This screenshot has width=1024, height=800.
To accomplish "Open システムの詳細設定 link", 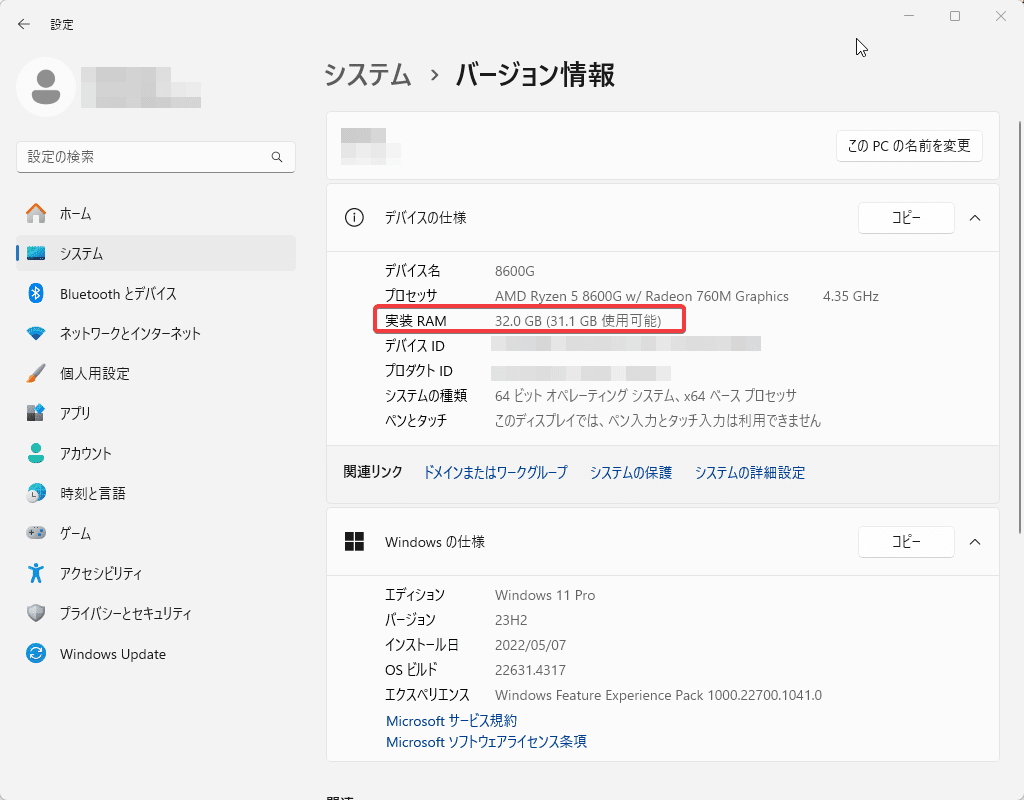I will (750, 472).
